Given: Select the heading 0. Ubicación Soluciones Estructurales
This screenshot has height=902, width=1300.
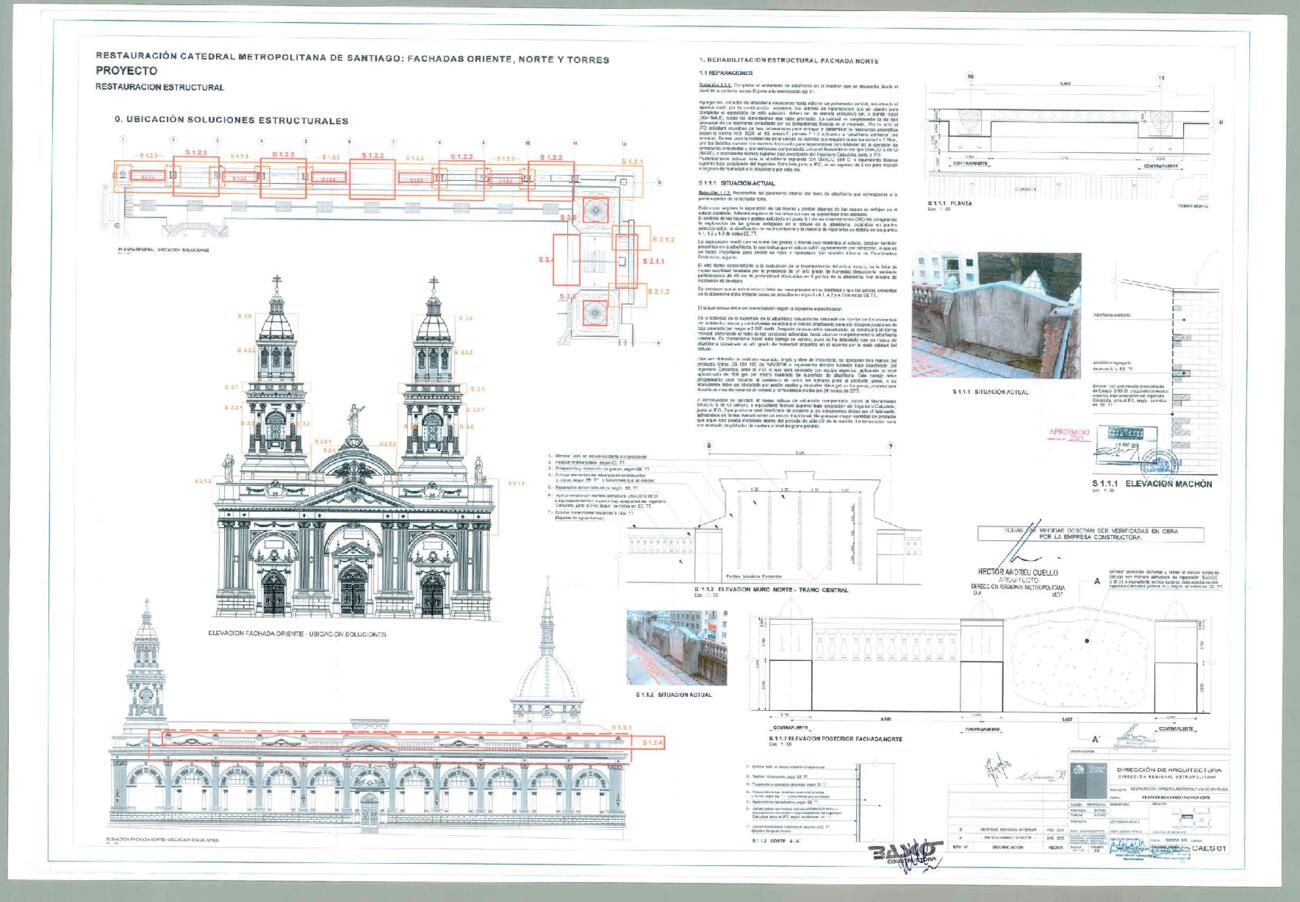Looking at the screenshot, I should [231, 120].
